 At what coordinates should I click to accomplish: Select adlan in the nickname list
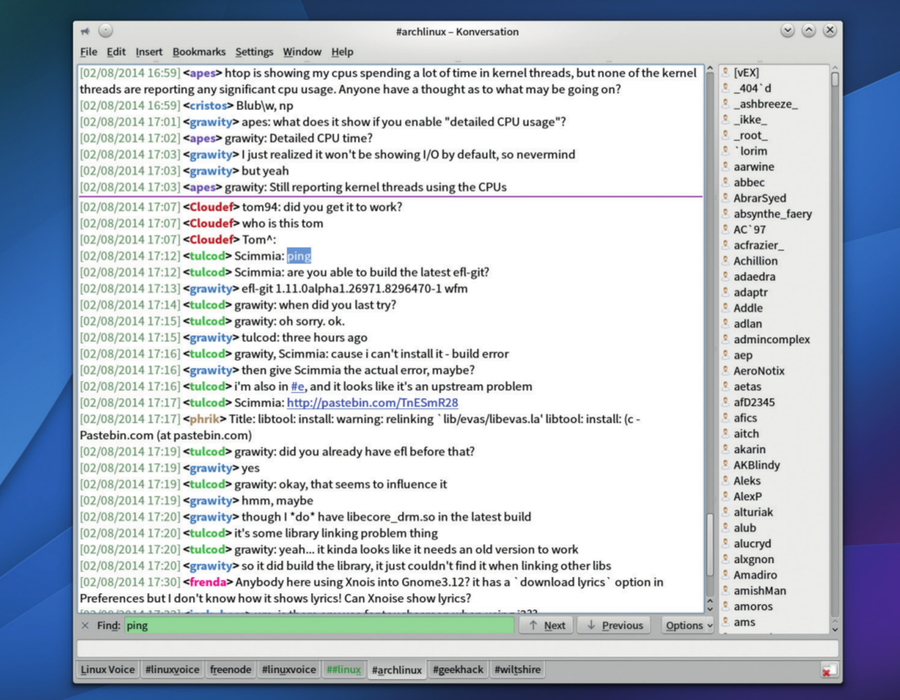coord(748,324)
